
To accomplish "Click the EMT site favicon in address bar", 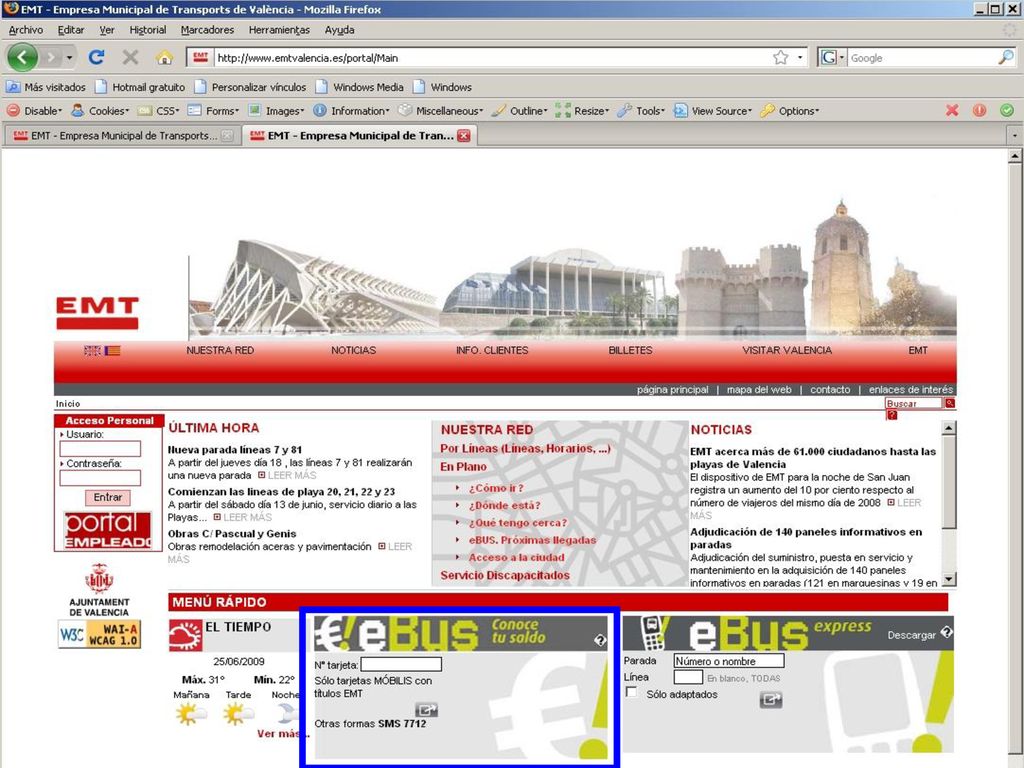I will tap(200, 57).
